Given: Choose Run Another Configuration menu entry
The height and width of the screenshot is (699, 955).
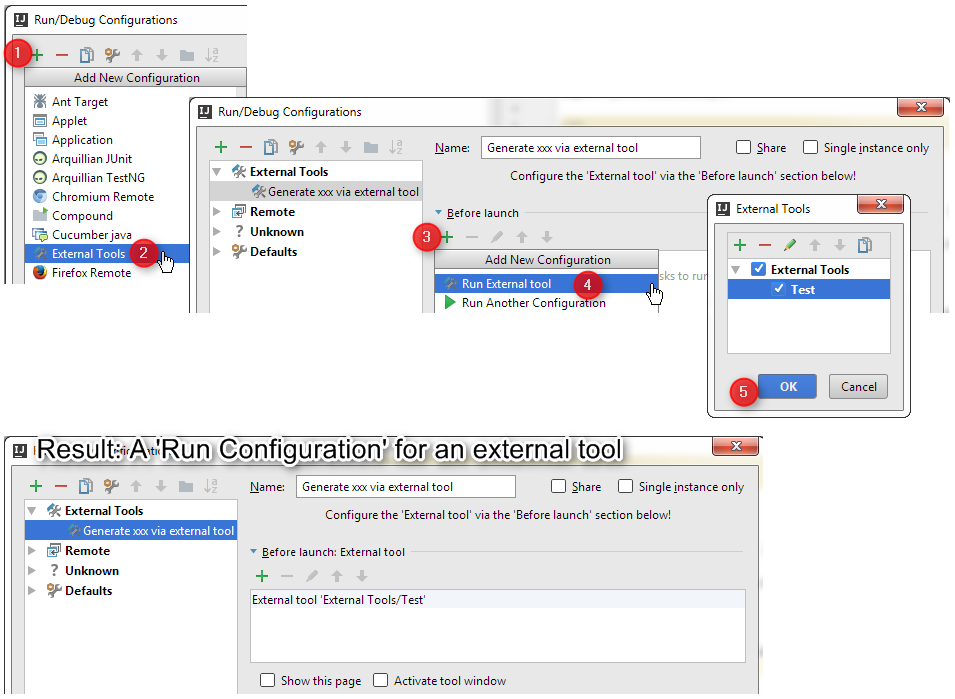Looking at the screenshot, I should (546, 303).
